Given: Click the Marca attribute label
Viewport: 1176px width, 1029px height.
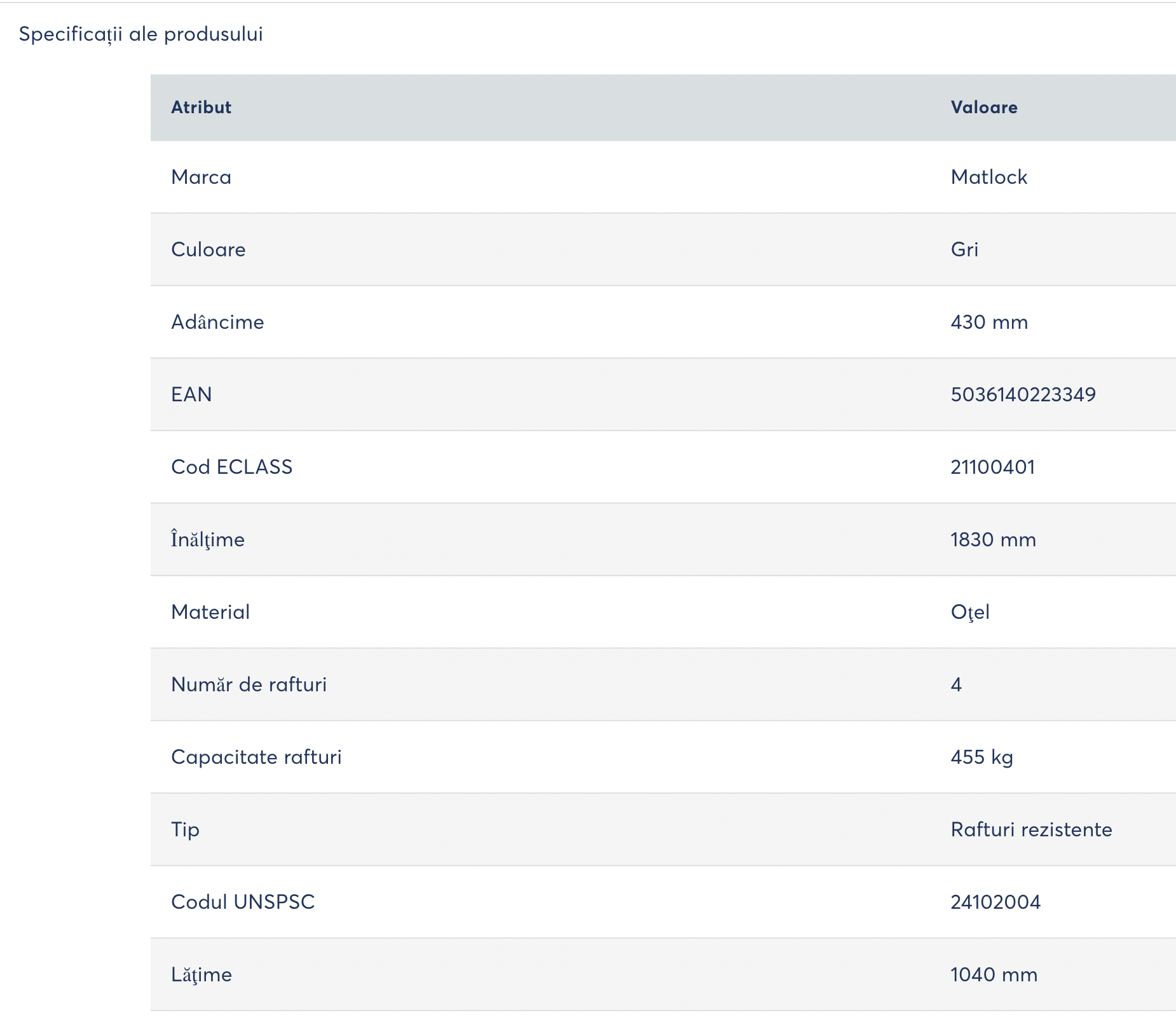Looking at the screenshot, I should pyautogui.click(x=201, y=177).
